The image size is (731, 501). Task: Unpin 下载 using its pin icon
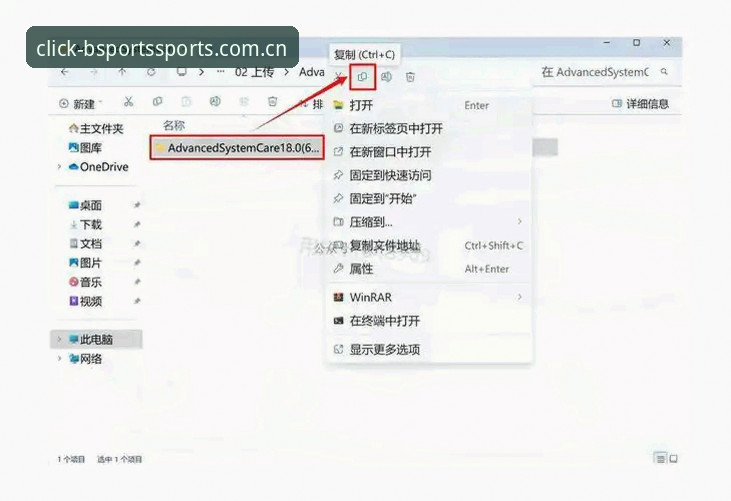[137, 225]
